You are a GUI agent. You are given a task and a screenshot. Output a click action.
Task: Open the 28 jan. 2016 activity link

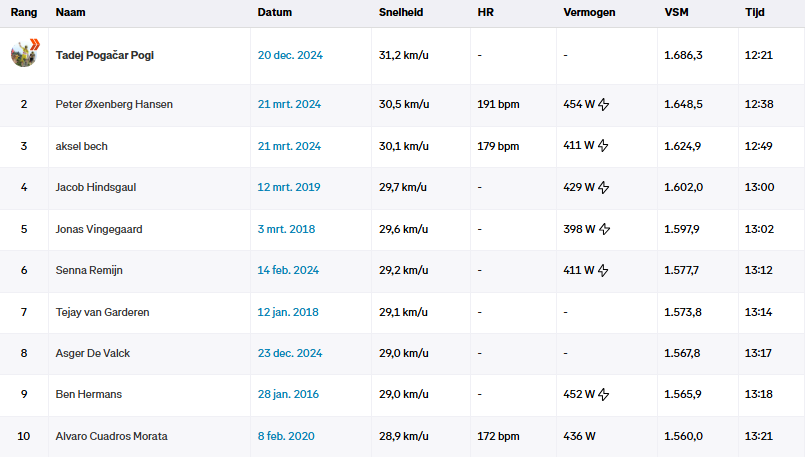[288, 394]
